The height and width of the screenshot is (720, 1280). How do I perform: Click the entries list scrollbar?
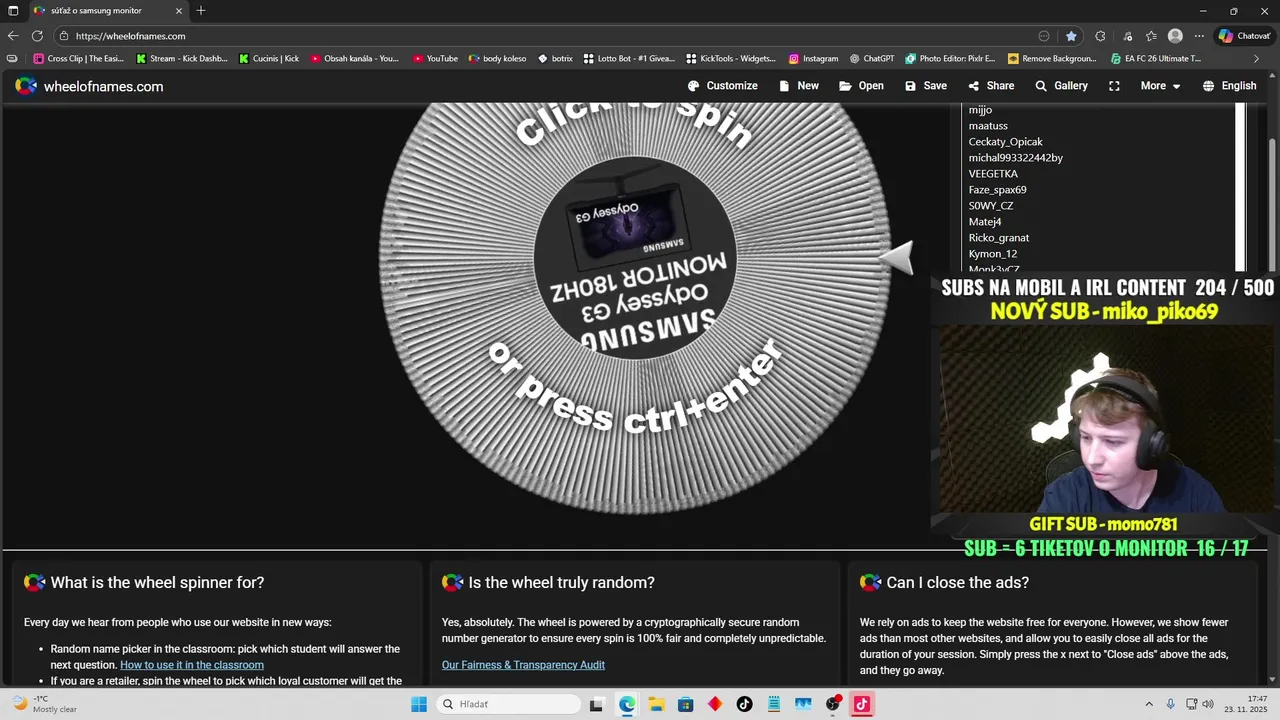pyautogui.click(x=1241, y=185)
